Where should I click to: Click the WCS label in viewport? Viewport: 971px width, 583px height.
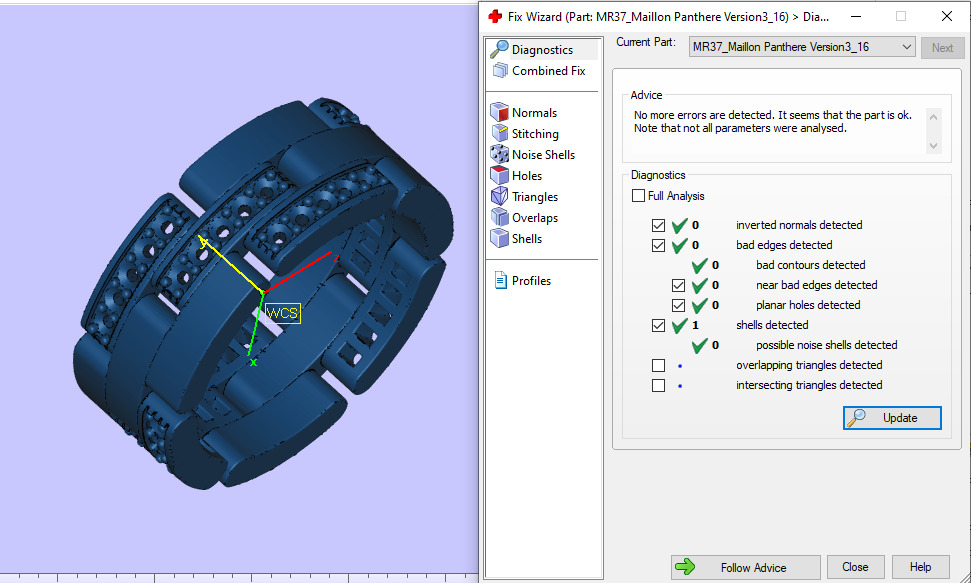[282, 313]
